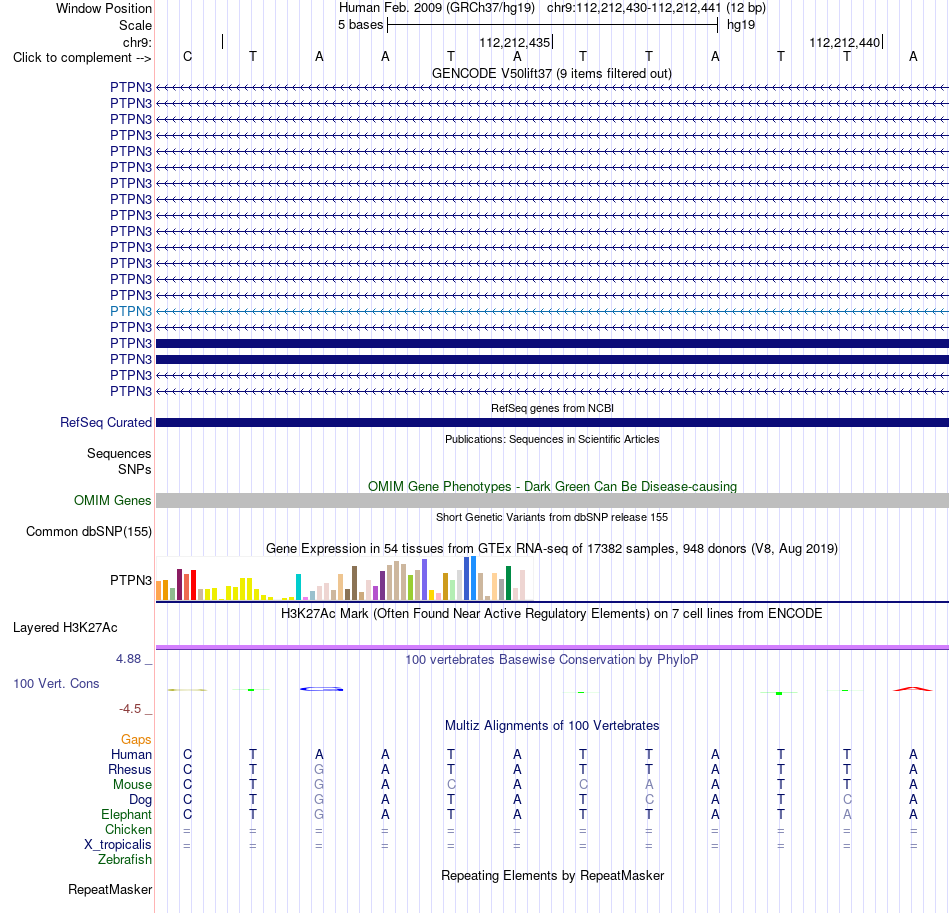Click the Sequences track label
950x913 pixels.
[x=119, y=453]
